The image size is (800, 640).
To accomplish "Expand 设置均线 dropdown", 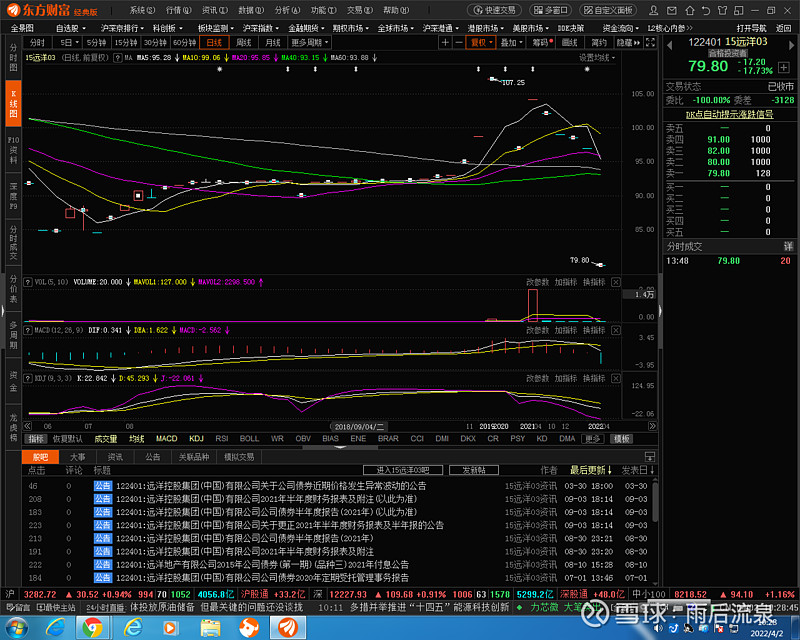I will [596, 58].
